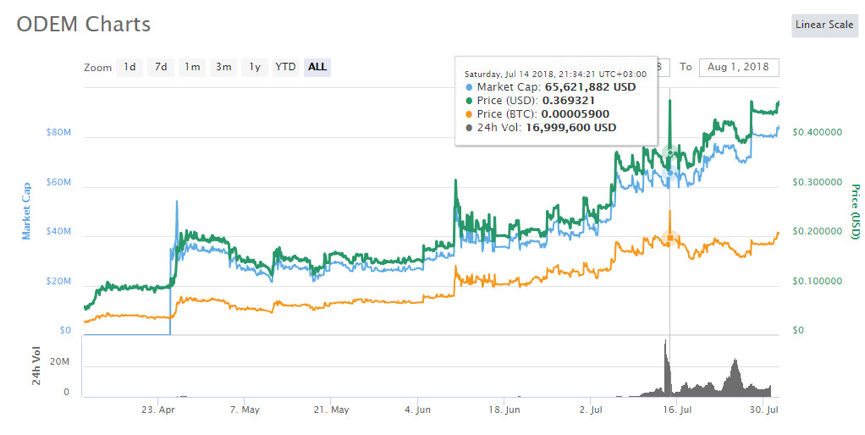Screen dimensions: 865x435
Task: Set zoom to 1d
Action: [130, 67]
